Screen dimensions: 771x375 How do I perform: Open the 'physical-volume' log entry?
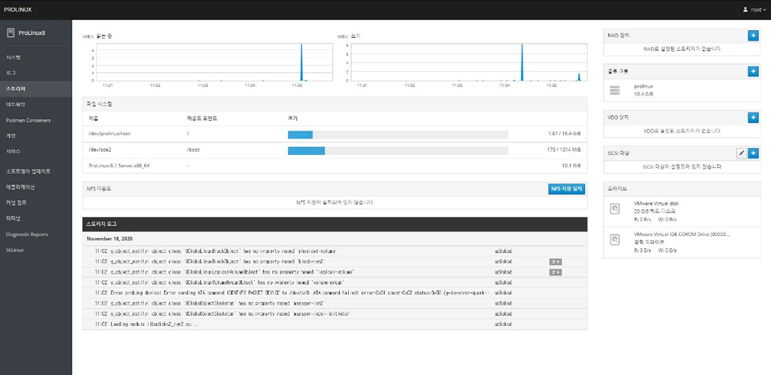pyautogui.click(x=335, y=251)
